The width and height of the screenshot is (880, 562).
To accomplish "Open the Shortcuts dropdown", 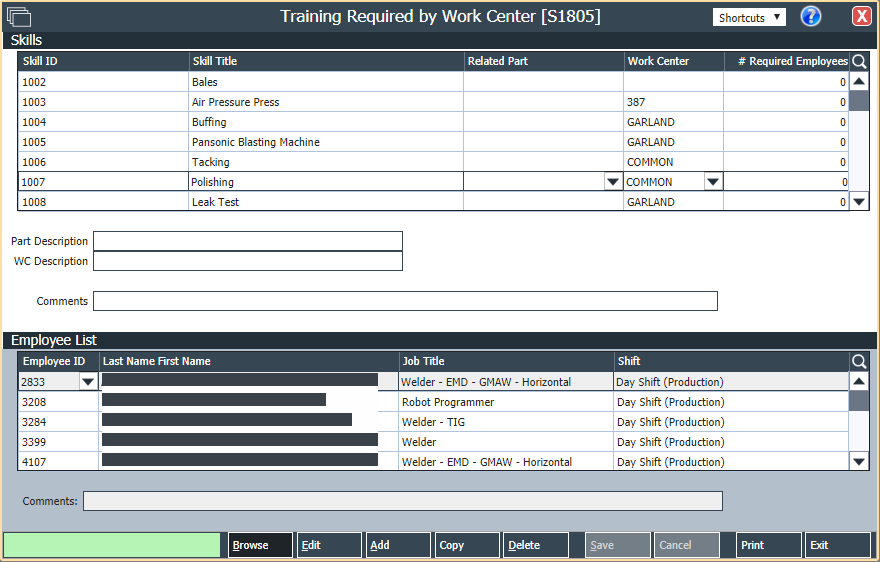I will [x=749, y=18].
